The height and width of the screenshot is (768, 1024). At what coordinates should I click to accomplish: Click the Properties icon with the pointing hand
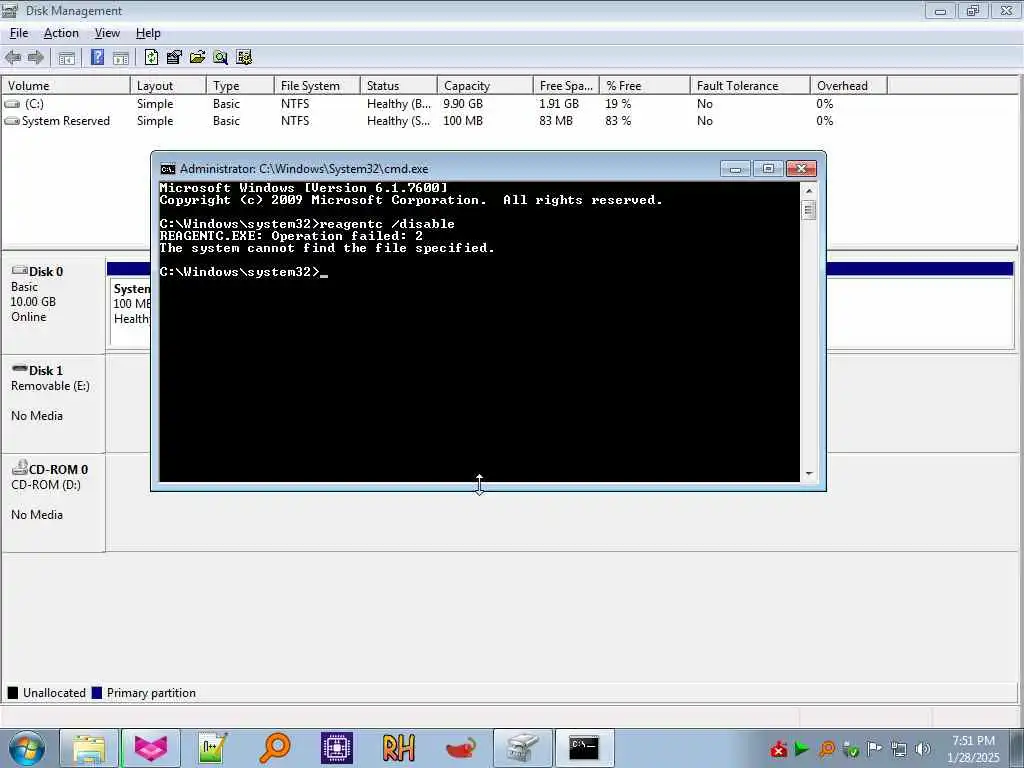coord(174,57)
